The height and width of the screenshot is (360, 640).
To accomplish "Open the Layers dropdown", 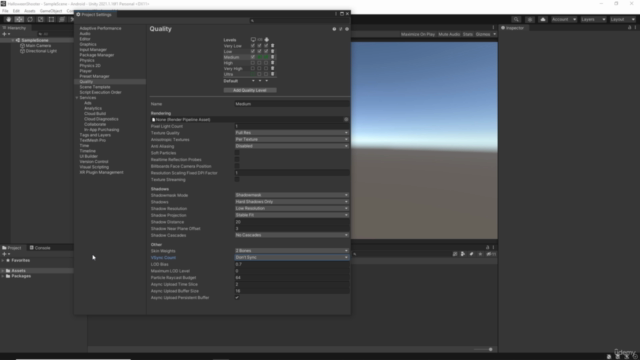I will 593,19.
